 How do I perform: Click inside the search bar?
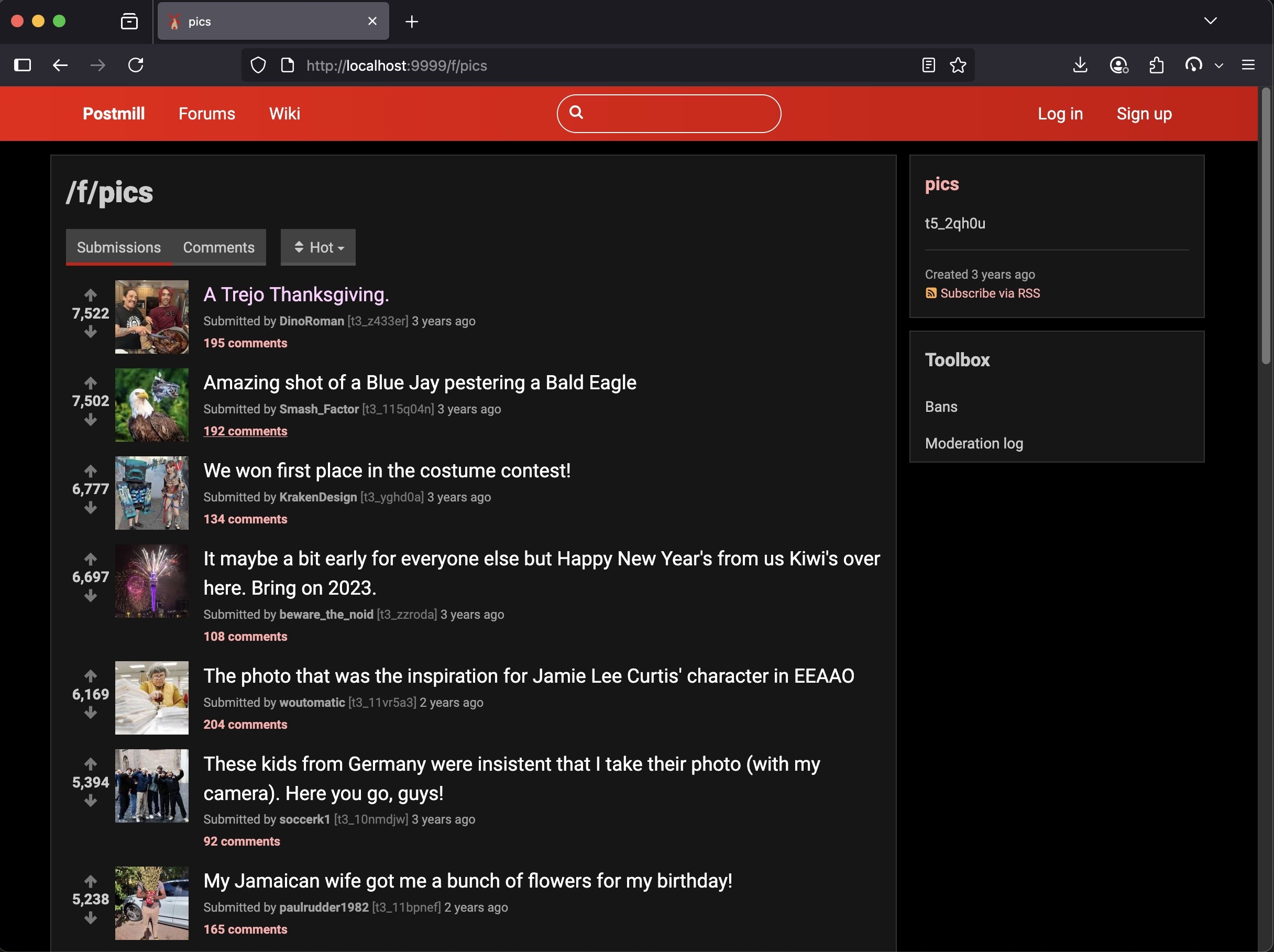click(x=668, y=114)
